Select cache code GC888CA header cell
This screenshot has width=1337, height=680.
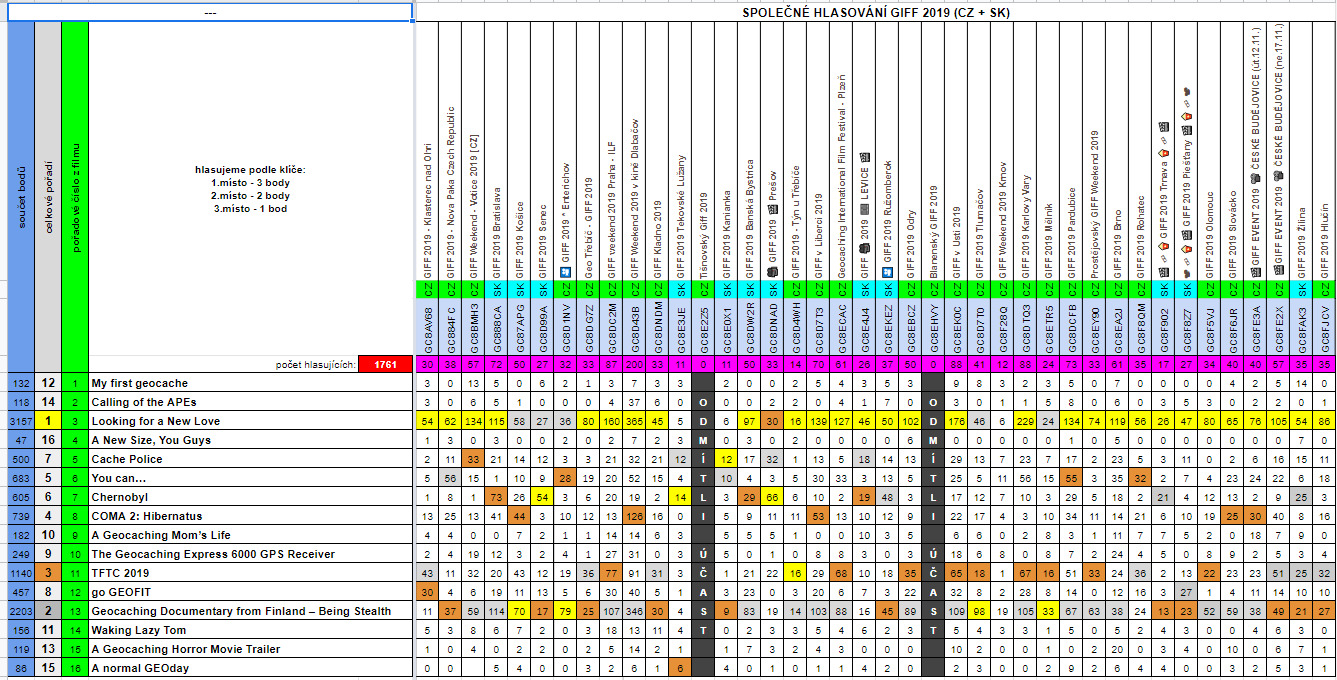[x=497, y=327]
